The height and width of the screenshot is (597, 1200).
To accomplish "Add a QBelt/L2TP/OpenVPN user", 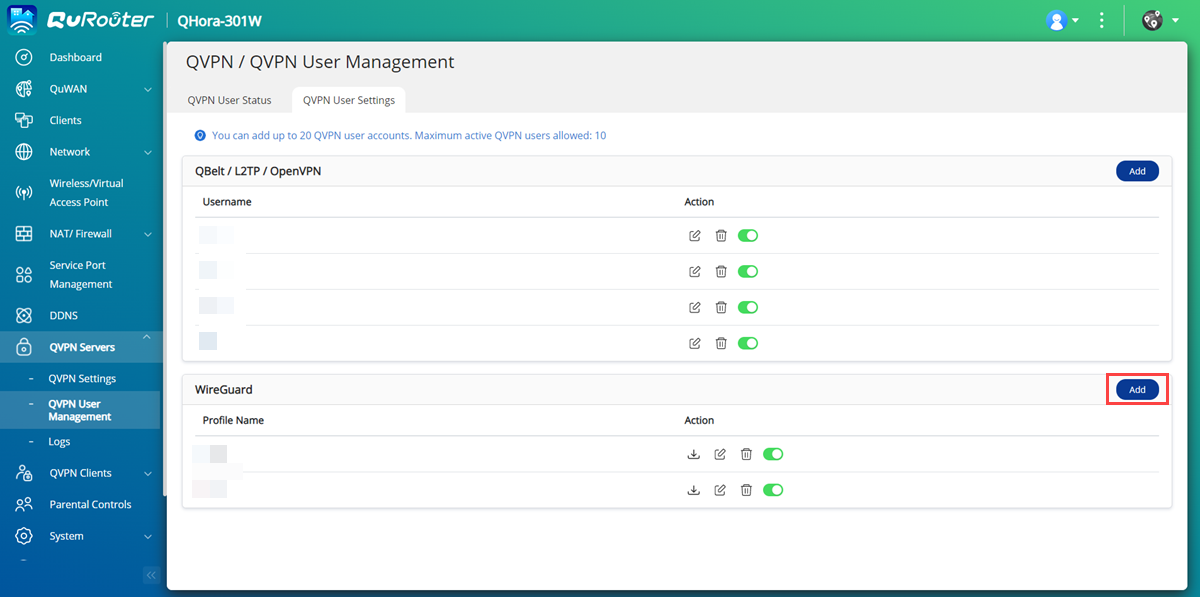I will coord(1137,171).
